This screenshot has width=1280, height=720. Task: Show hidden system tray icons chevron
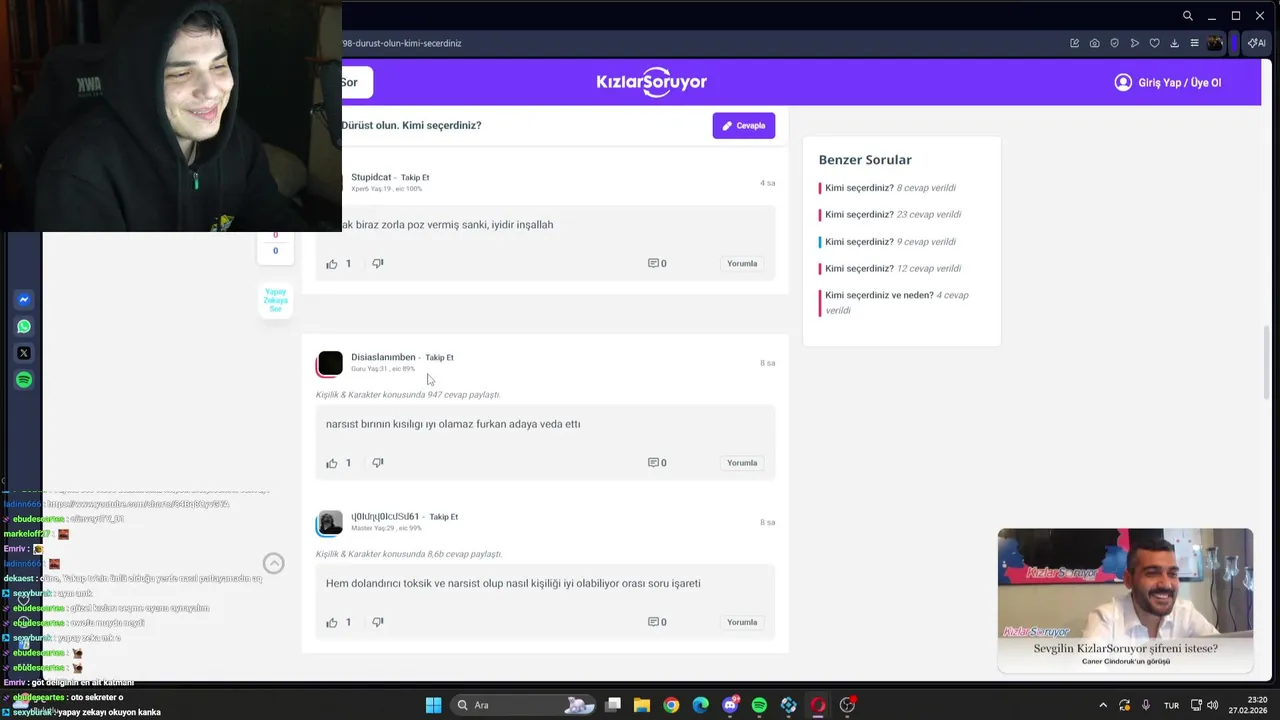coord(1103,705)
